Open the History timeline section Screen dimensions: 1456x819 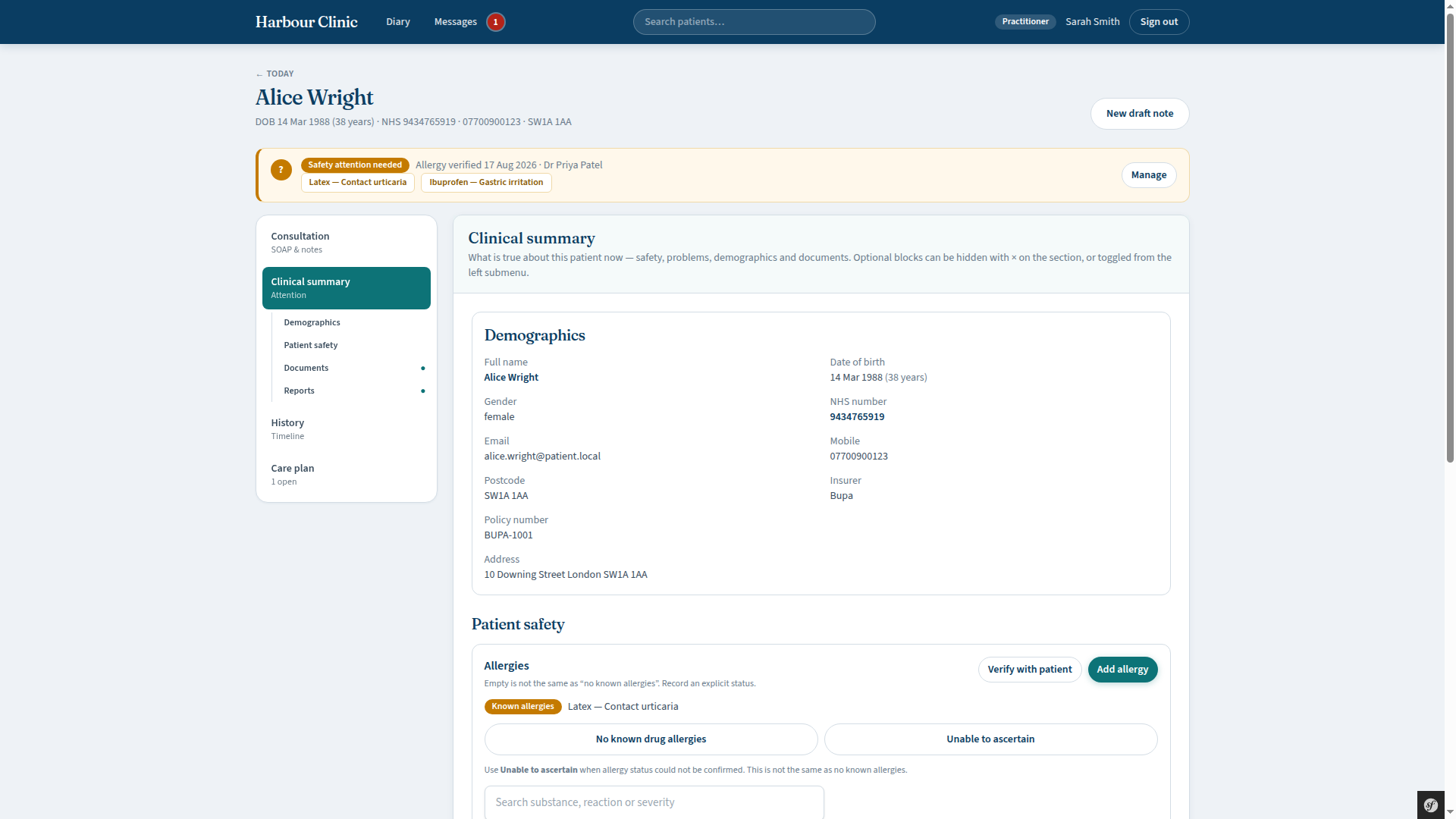(x=346, y=429)
